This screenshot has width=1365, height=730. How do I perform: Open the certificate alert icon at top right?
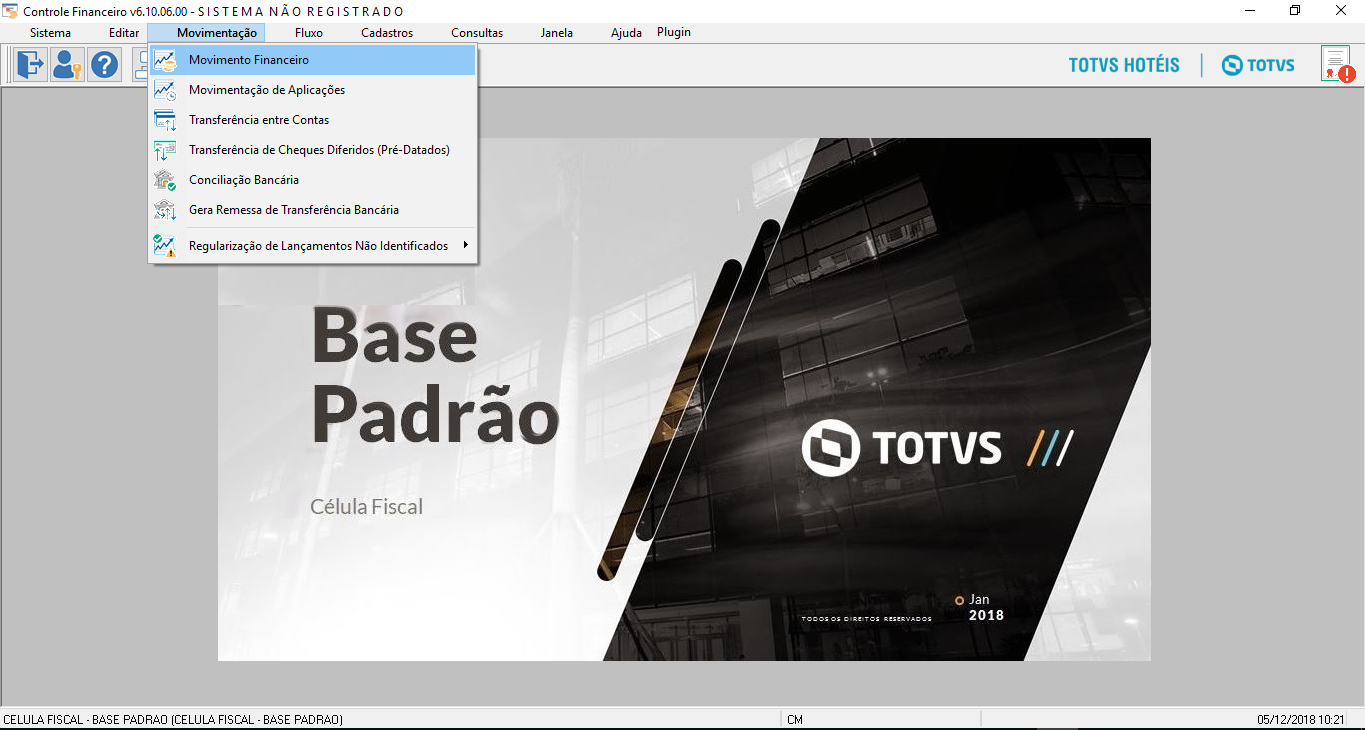click(x=1337, y=65)
